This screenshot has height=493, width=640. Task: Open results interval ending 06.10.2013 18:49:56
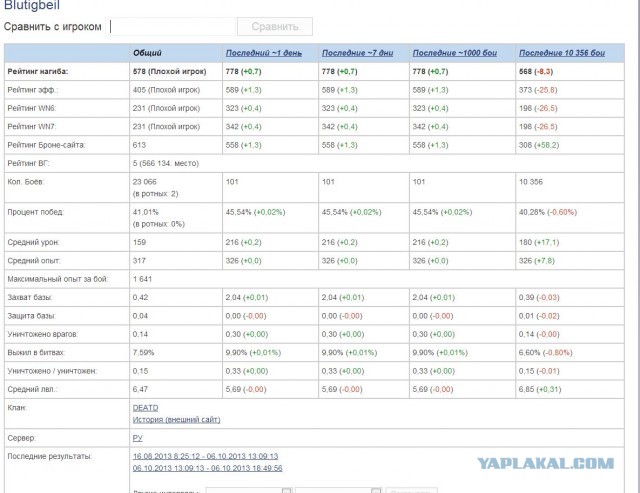tap(207, 468)
